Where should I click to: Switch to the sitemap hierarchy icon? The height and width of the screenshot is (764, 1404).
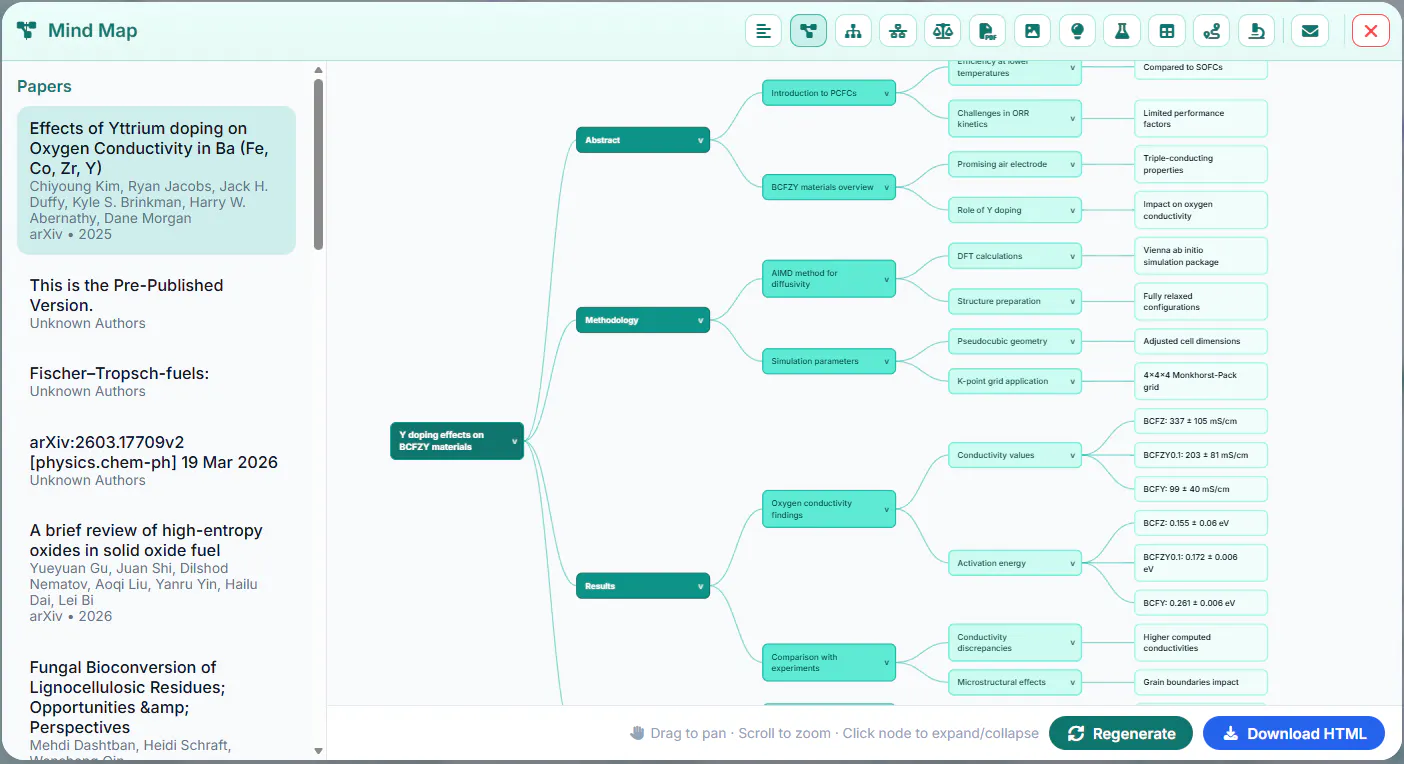853,31
